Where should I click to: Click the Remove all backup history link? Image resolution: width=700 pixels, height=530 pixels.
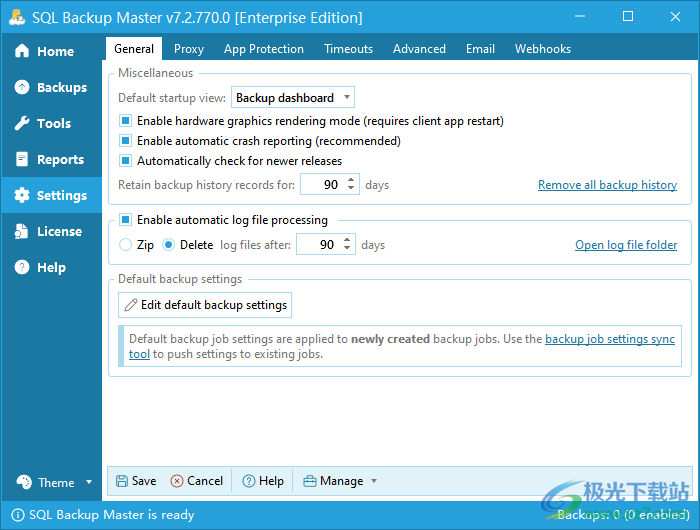[607, 185]
